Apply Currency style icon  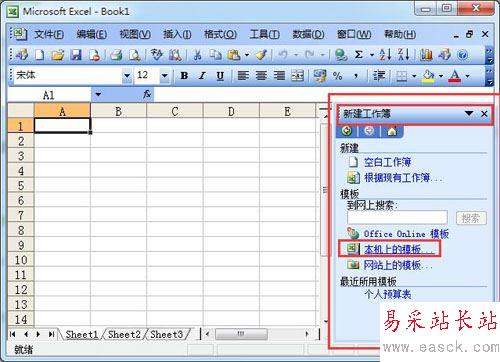(320, 76)
